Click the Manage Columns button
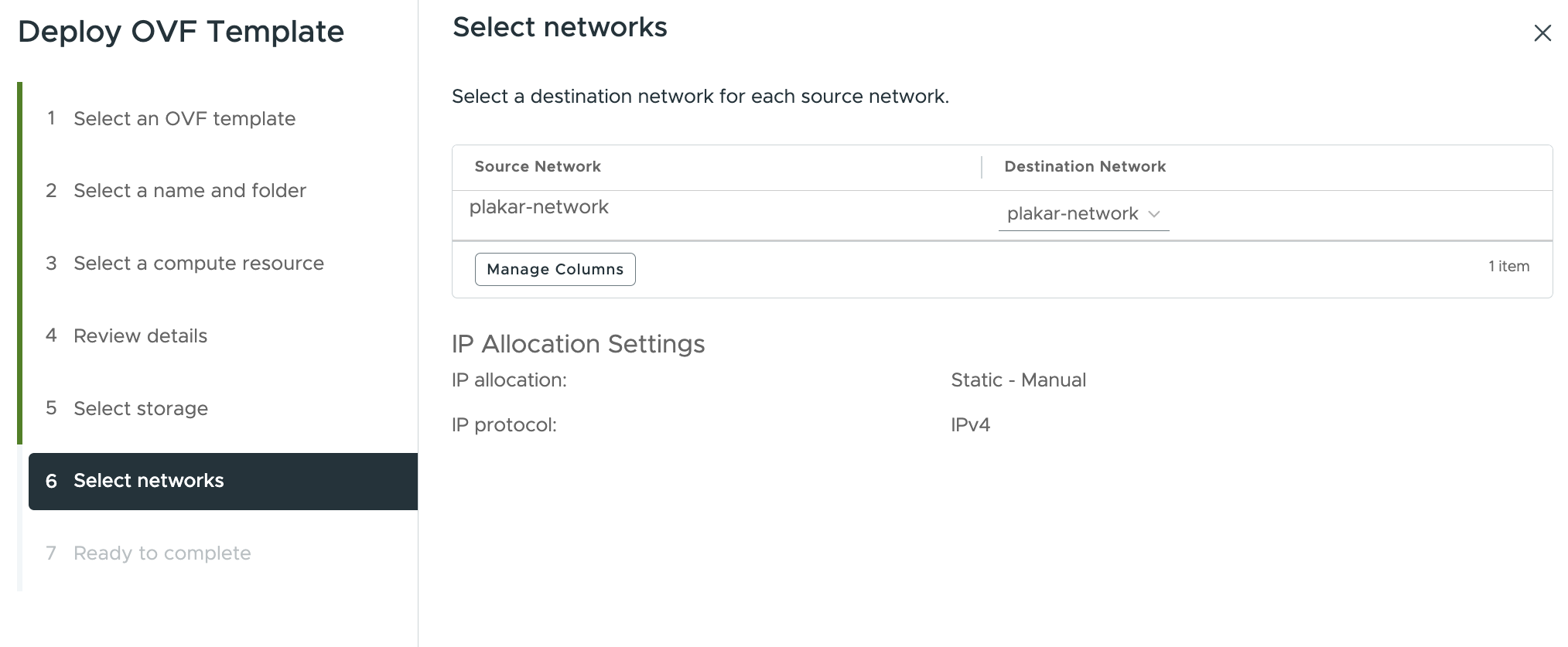Screen dimensions: 1568x647 click(x=555, y=269)
